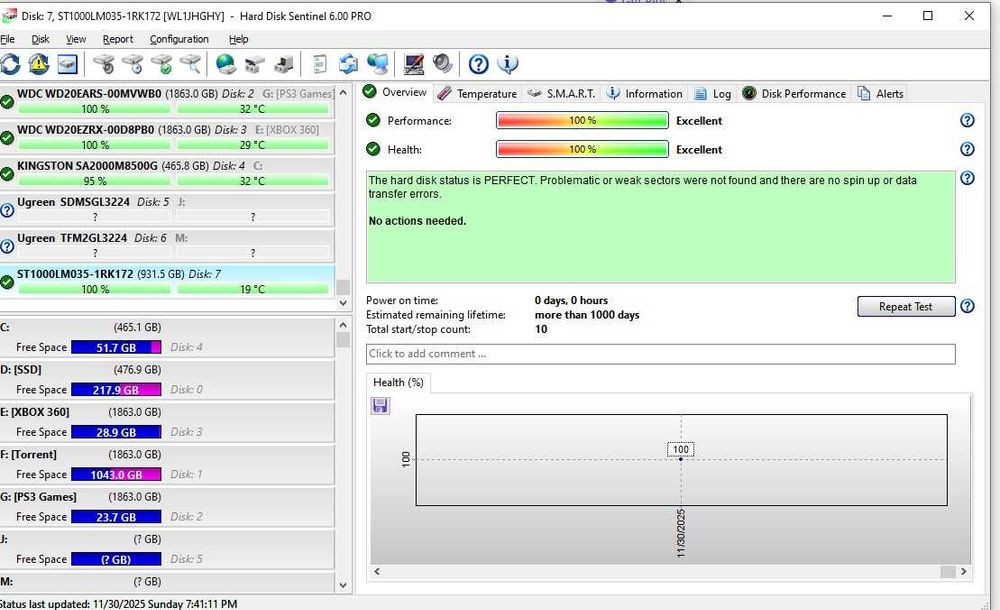Click the help icon beside Health rating
Screen dimensions: 1000x610
967,149
